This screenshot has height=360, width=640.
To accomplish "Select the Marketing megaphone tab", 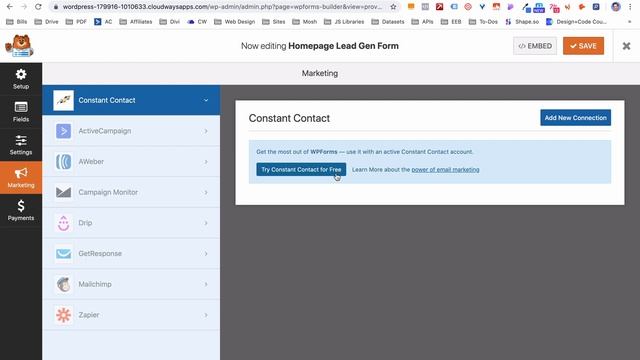I will 21,178.
